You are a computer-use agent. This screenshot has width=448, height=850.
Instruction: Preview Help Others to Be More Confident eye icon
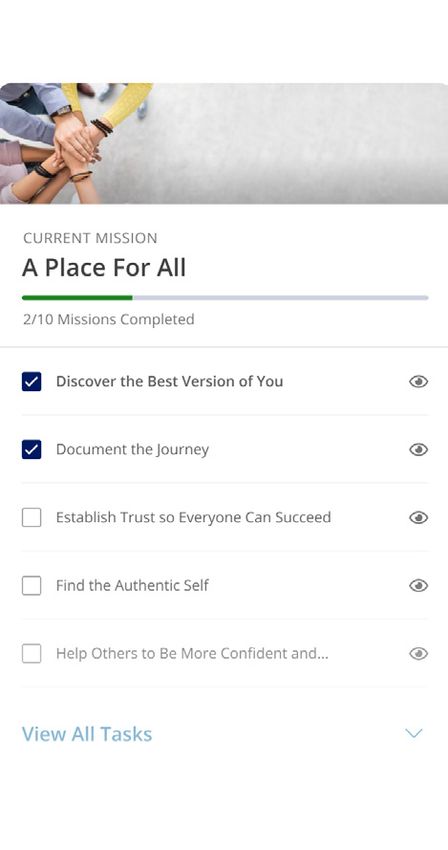pyautogui.click(x=418, y=654)
